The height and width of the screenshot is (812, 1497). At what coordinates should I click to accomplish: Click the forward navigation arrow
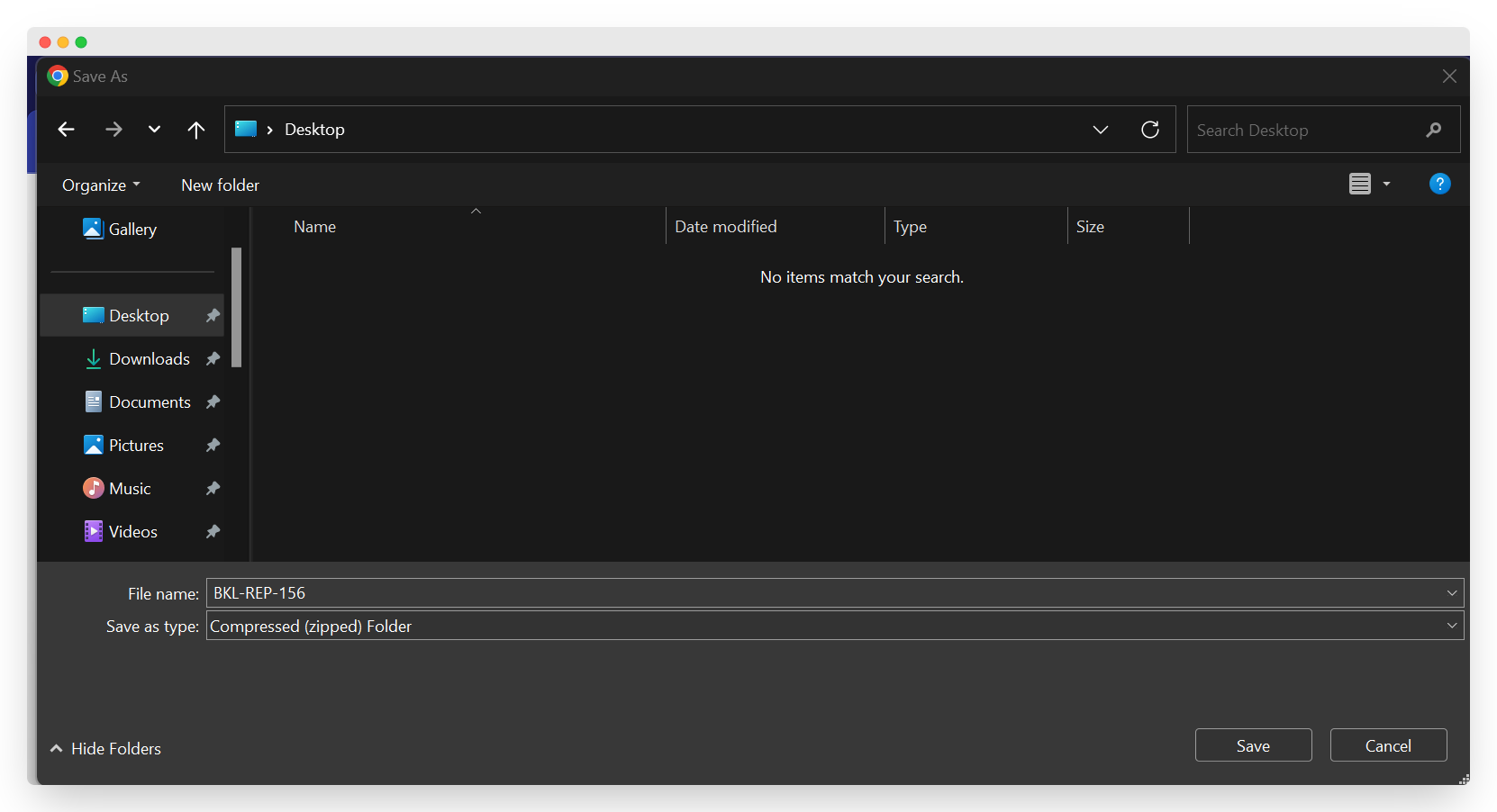[113, 130]
